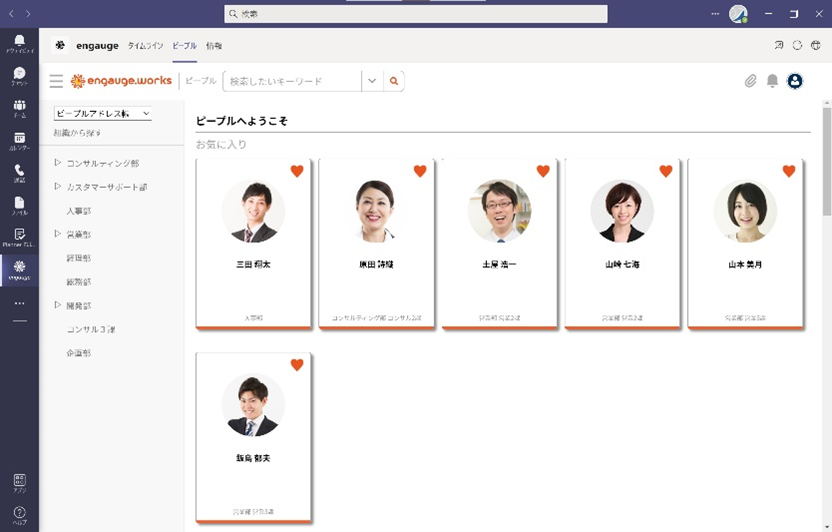Image resolution: width=832 pixels, height=532 pixels.
Task: Switch to the ピープル tab
Action: point(184,46)
